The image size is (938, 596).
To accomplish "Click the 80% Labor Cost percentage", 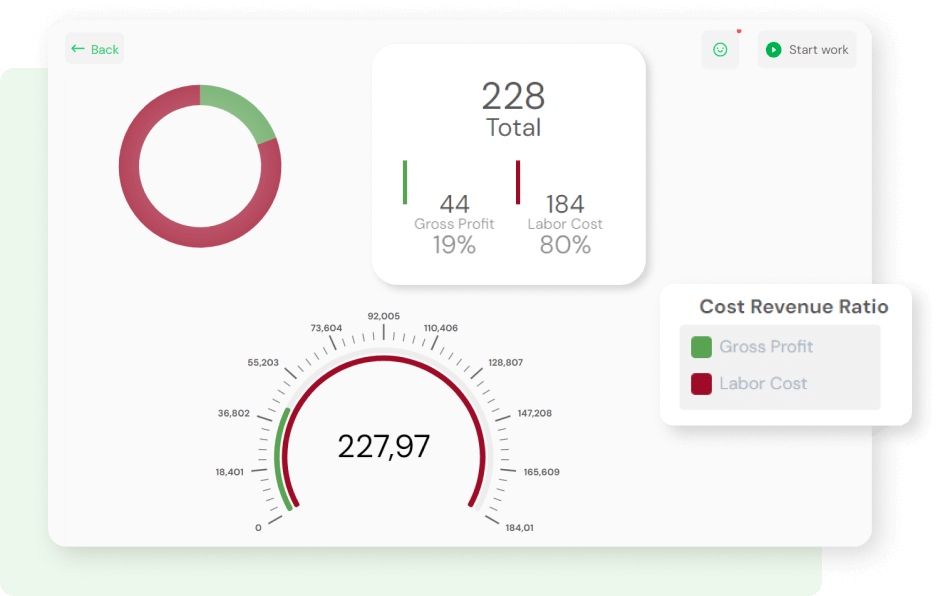I will (565, 245).
